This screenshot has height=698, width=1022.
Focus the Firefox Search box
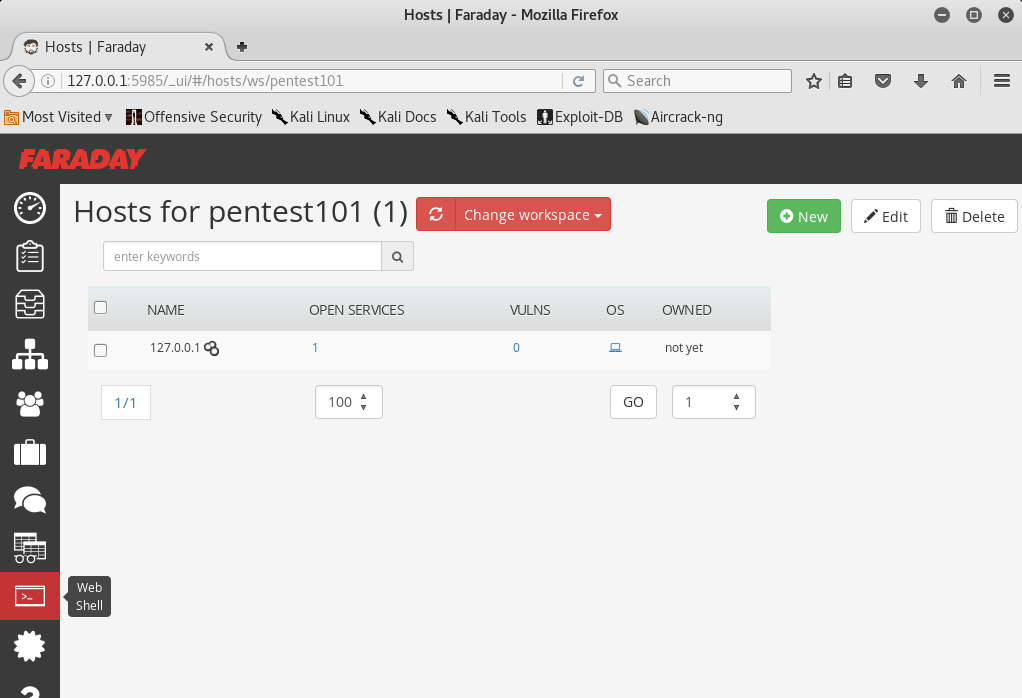(697, 81)
